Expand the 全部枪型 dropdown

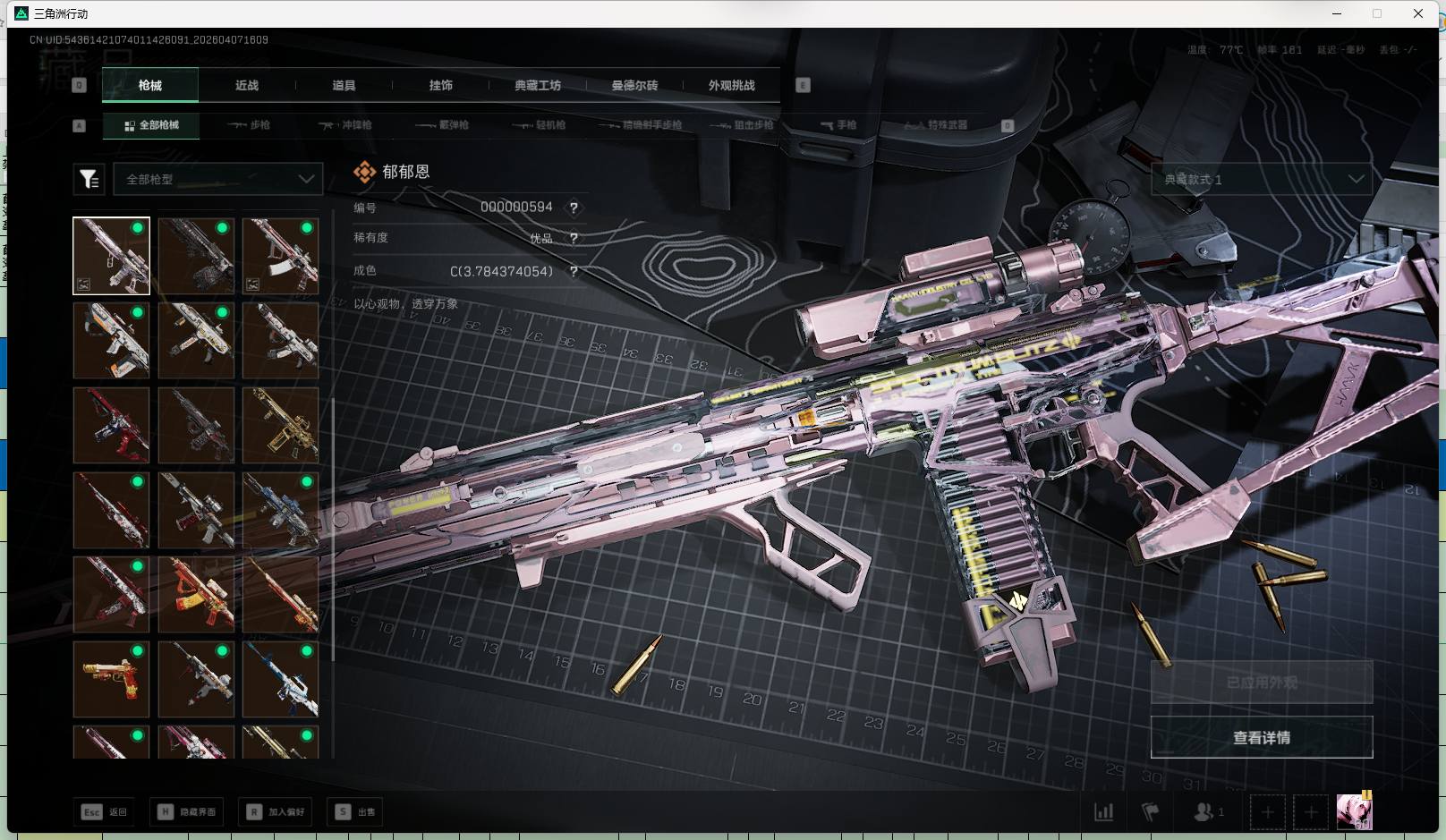(218, 179)
